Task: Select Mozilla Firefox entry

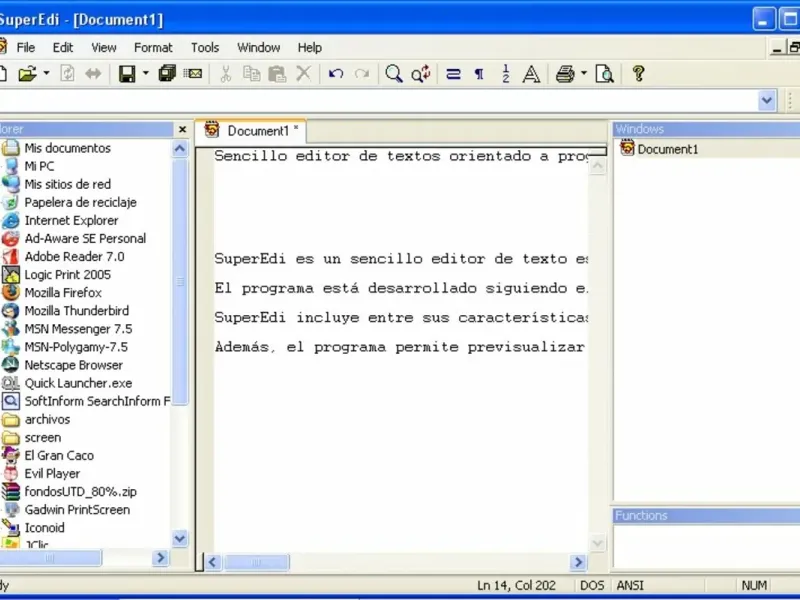Action: coord(63,293)
